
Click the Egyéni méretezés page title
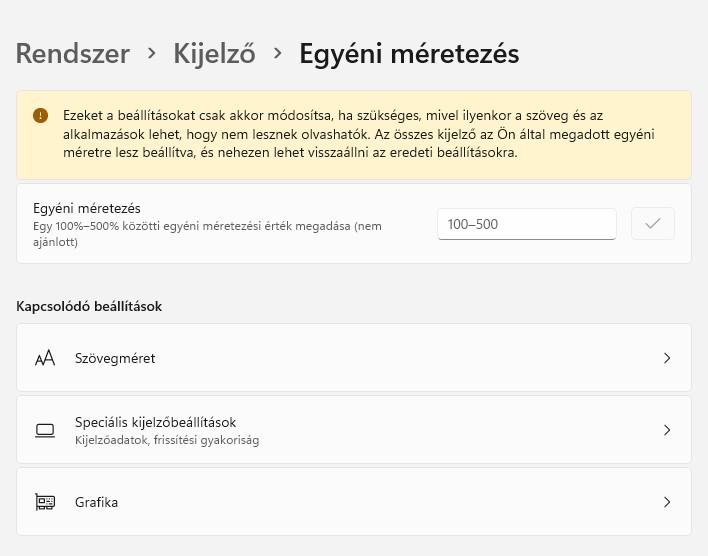point(409,53)
